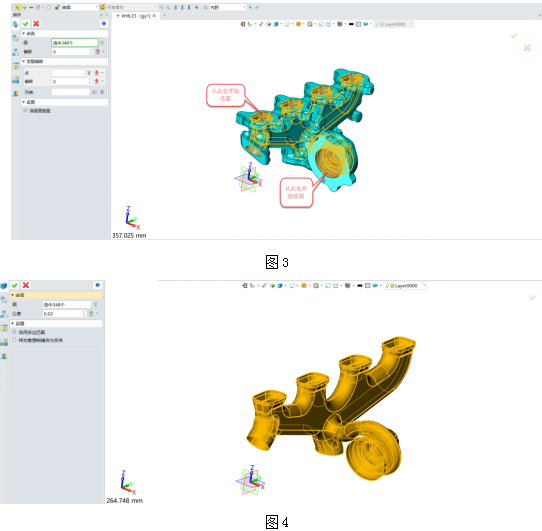Select the document tab ending in [gy1]
The height and width of the screenshot is (531, 542).
click(x=136, y=16)
